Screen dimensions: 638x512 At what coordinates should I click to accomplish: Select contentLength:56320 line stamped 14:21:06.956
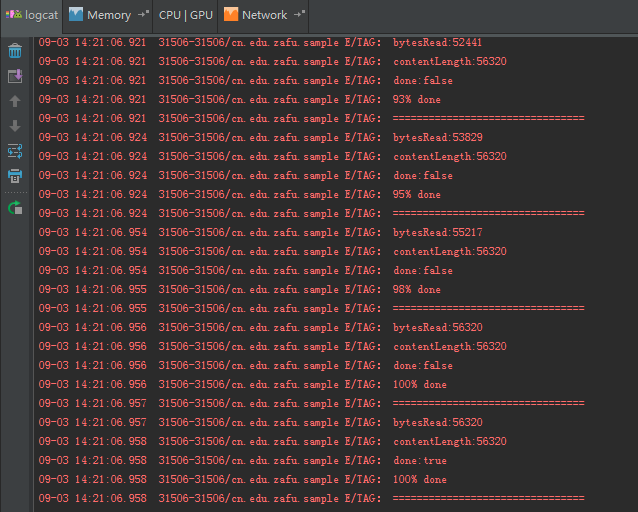[273, 346]
